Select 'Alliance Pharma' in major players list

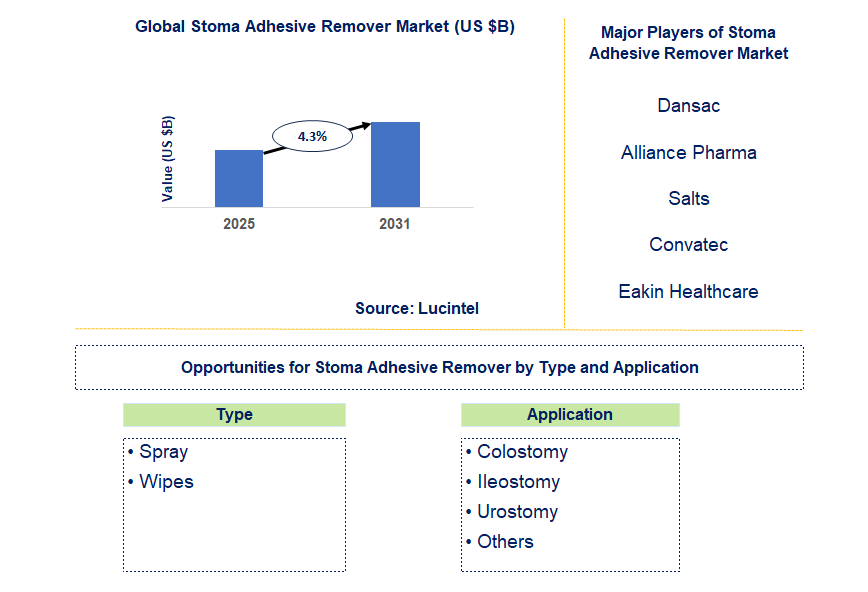click(689, 152)
